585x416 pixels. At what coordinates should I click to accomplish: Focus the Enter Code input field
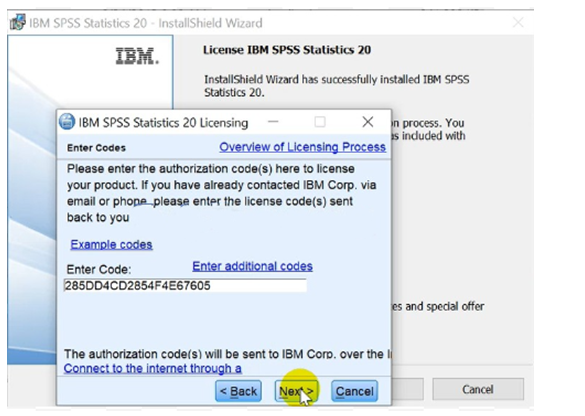click(185, 285)
